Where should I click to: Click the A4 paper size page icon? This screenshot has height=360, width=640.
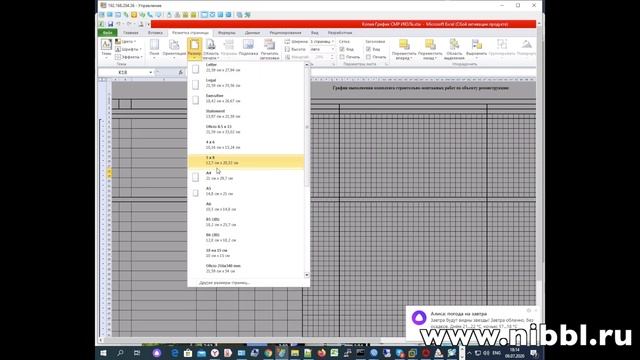pos(196,177)
